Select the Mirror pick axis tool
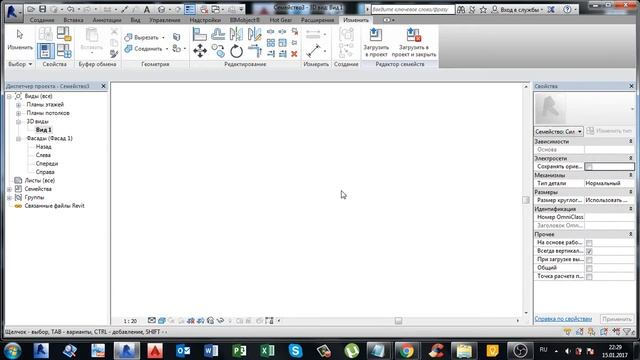Image resolution: width=640 pixels, height=360 pixels. pos(236,34)
